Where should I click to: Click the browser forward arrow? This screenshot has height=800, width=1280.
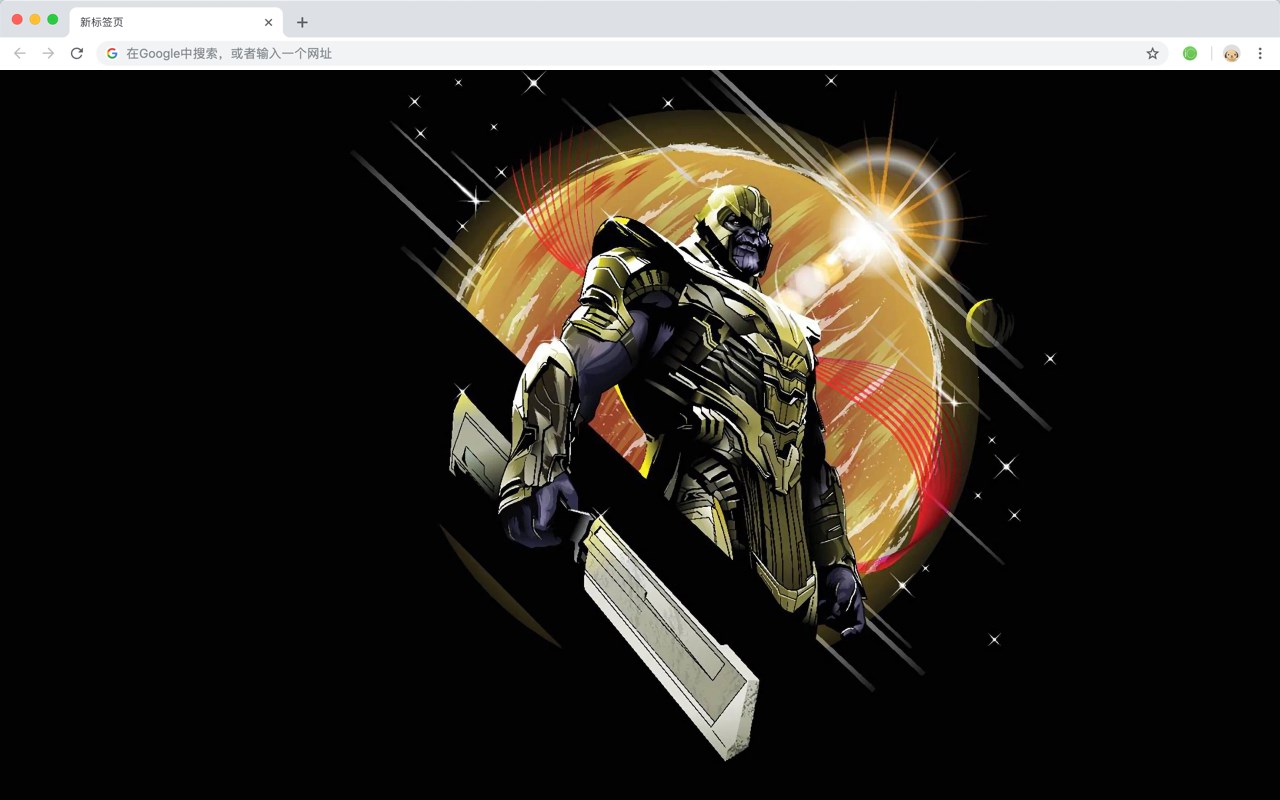pos(48,53)
